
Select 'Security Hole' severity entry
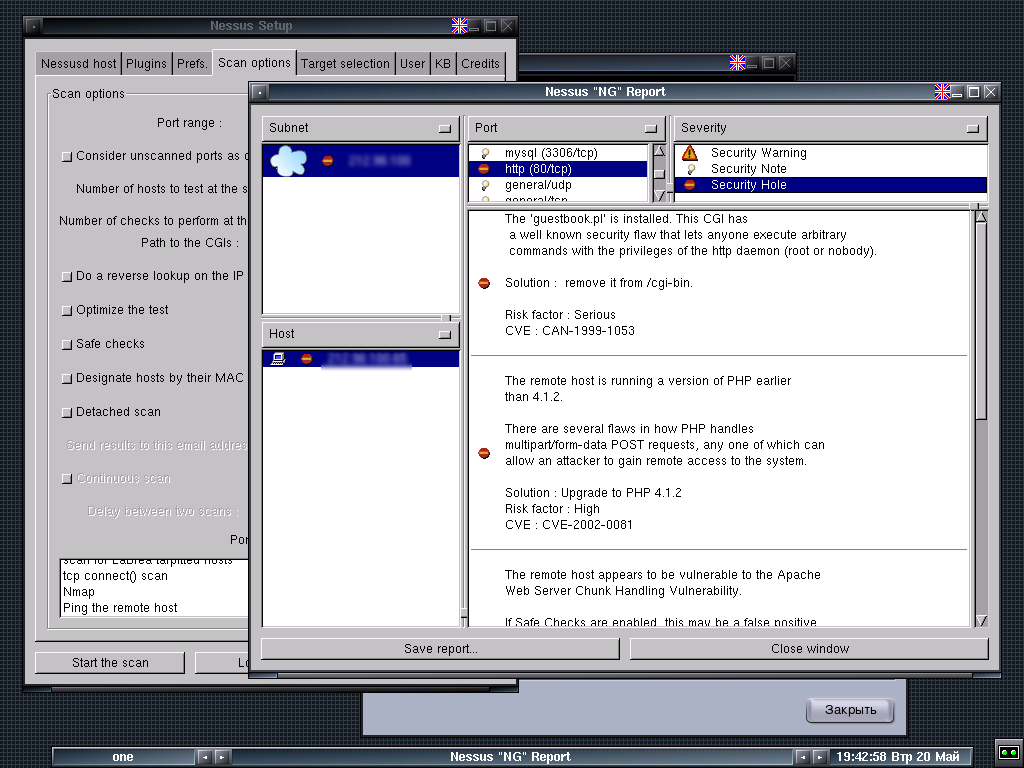pos(831,185)
